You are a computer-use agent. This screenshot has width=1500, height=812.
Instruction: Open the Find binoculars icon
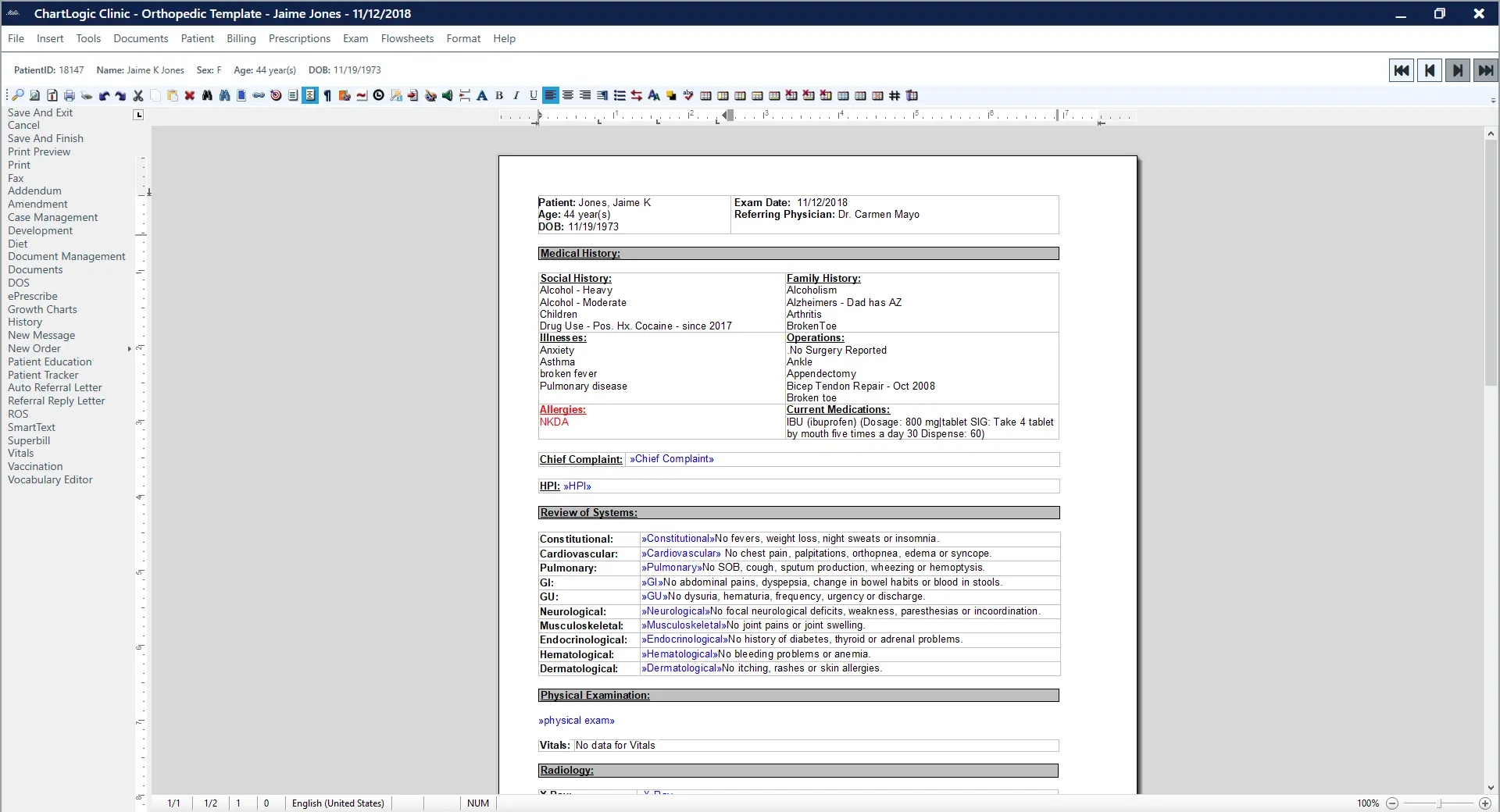(206, 95)
